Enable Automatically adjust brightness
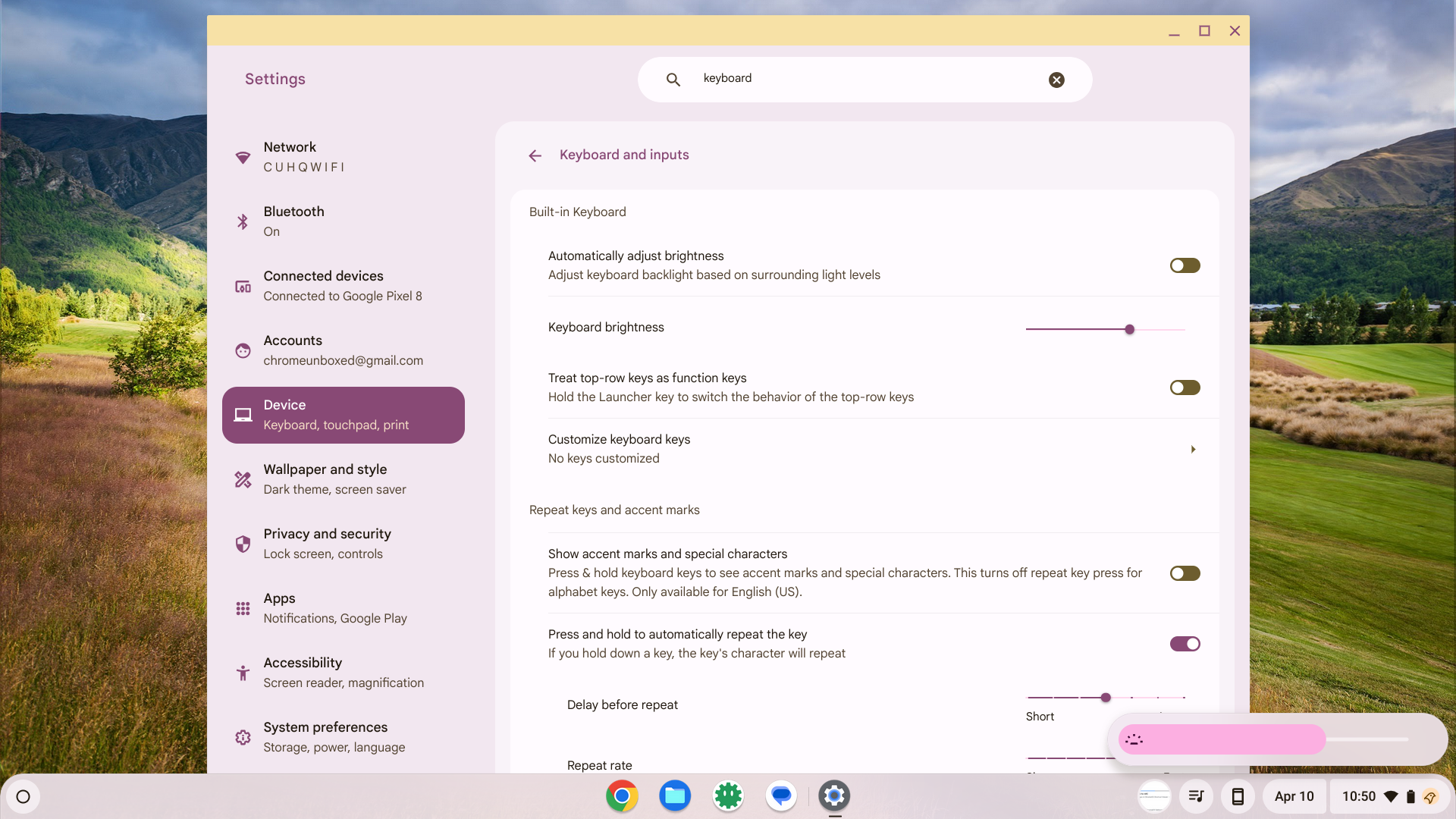Image resolution: width=1456 pixels, height=819 pixels. 1185,265
